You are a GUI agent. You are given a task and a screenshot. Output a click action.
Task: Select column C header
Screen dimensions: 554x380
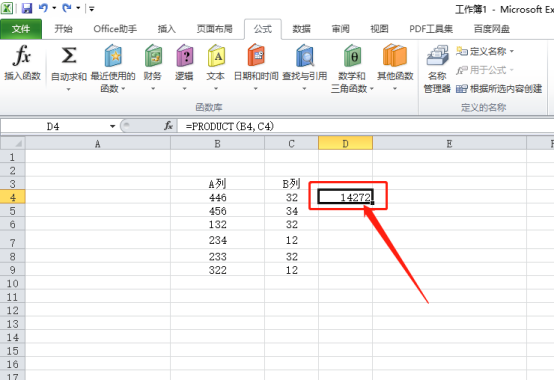point(291,143)
